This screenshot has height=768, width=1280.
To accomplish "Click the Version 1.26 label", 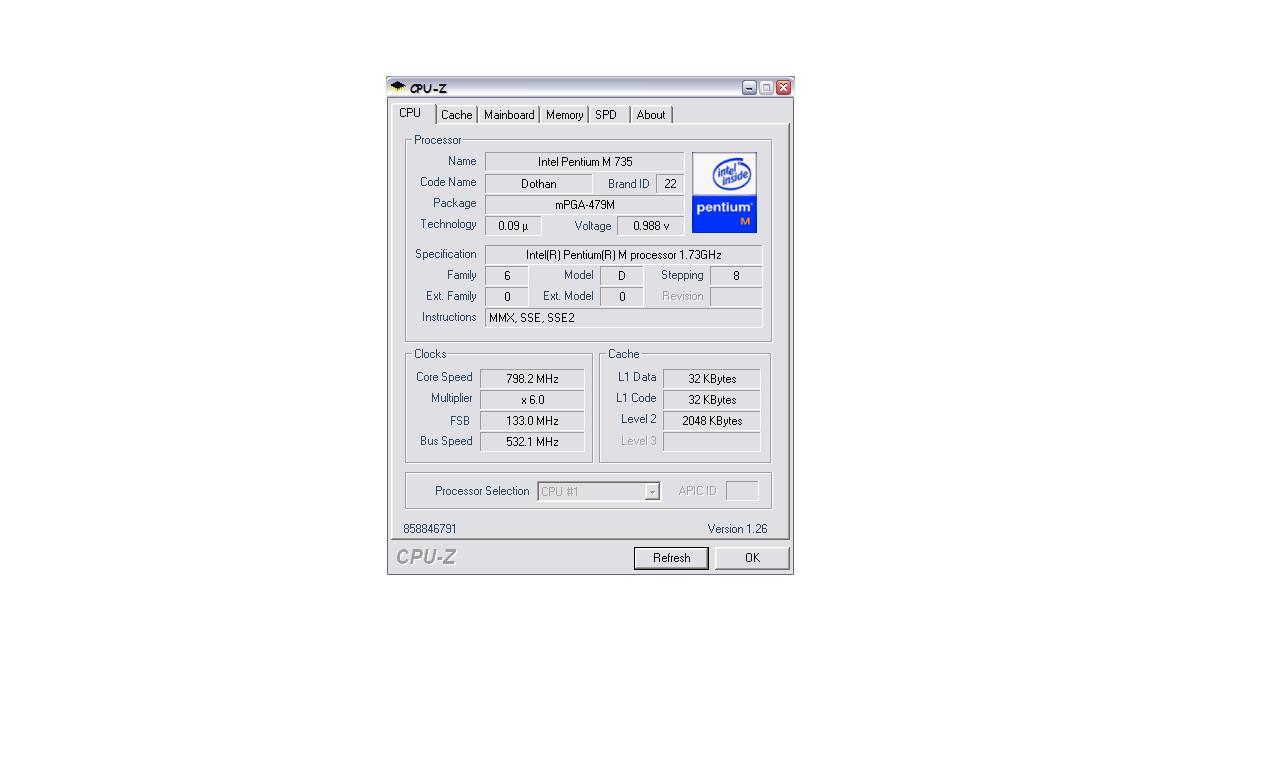I will pyautogui.click(x=737, y=529).
